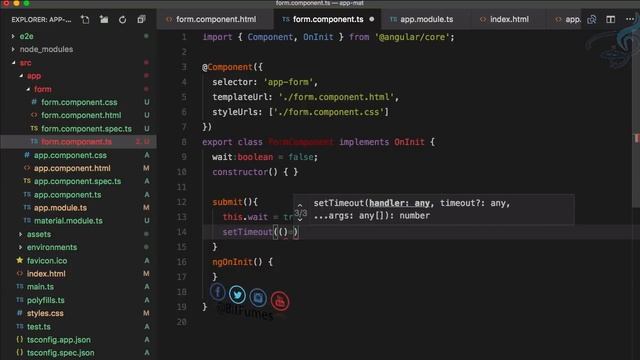Open form.component.html in the tree
This screenshot has height=360, width=640.
[81, 115]
